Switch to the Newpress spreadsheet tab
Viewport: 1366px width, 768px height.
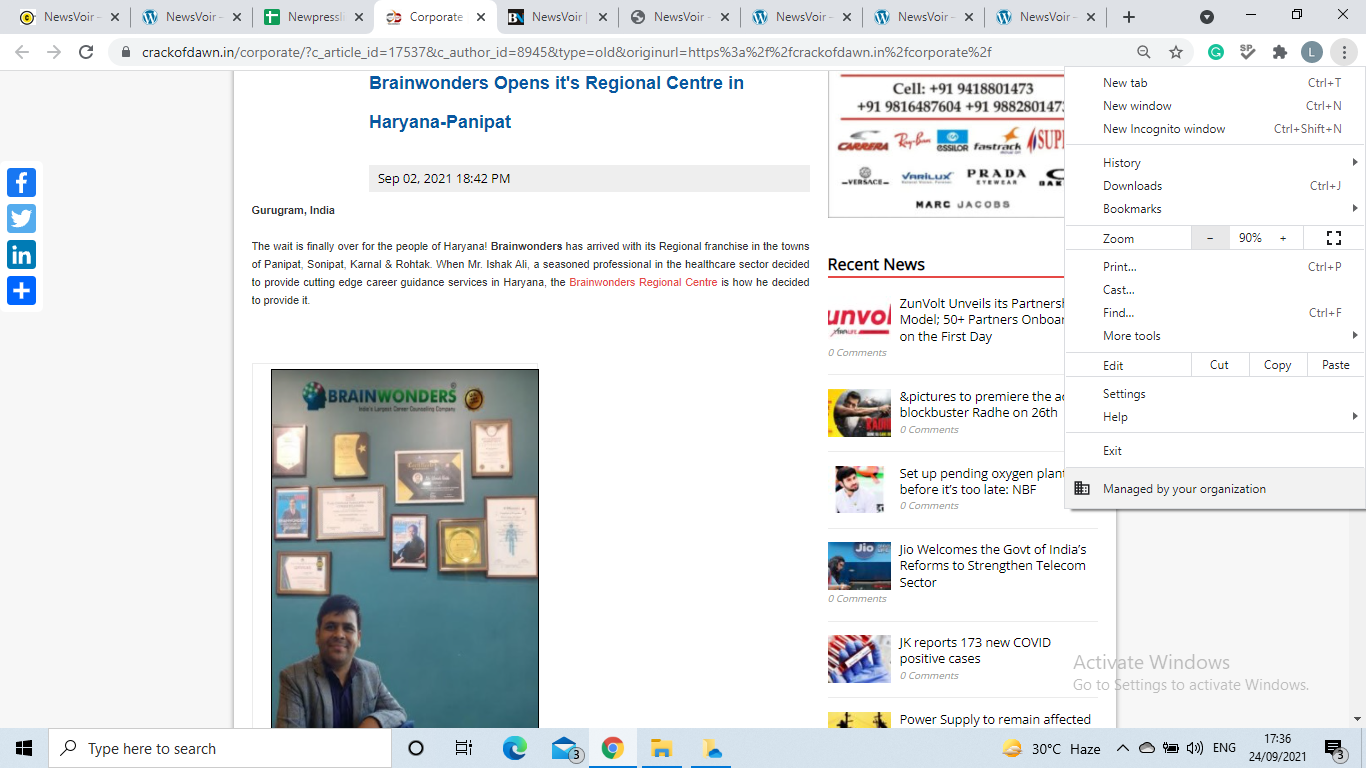click(313, 17)
